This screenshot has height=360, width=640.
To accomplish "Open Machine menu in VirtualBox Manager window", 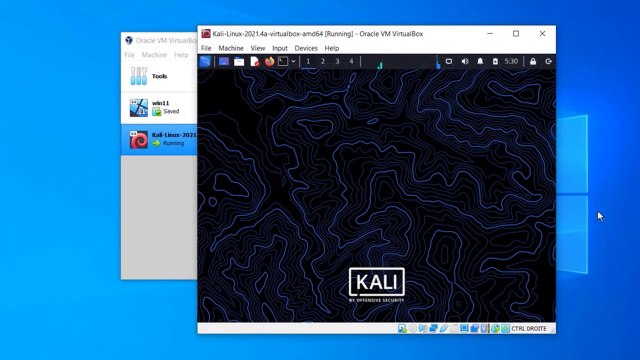I will tap(154, 55).
